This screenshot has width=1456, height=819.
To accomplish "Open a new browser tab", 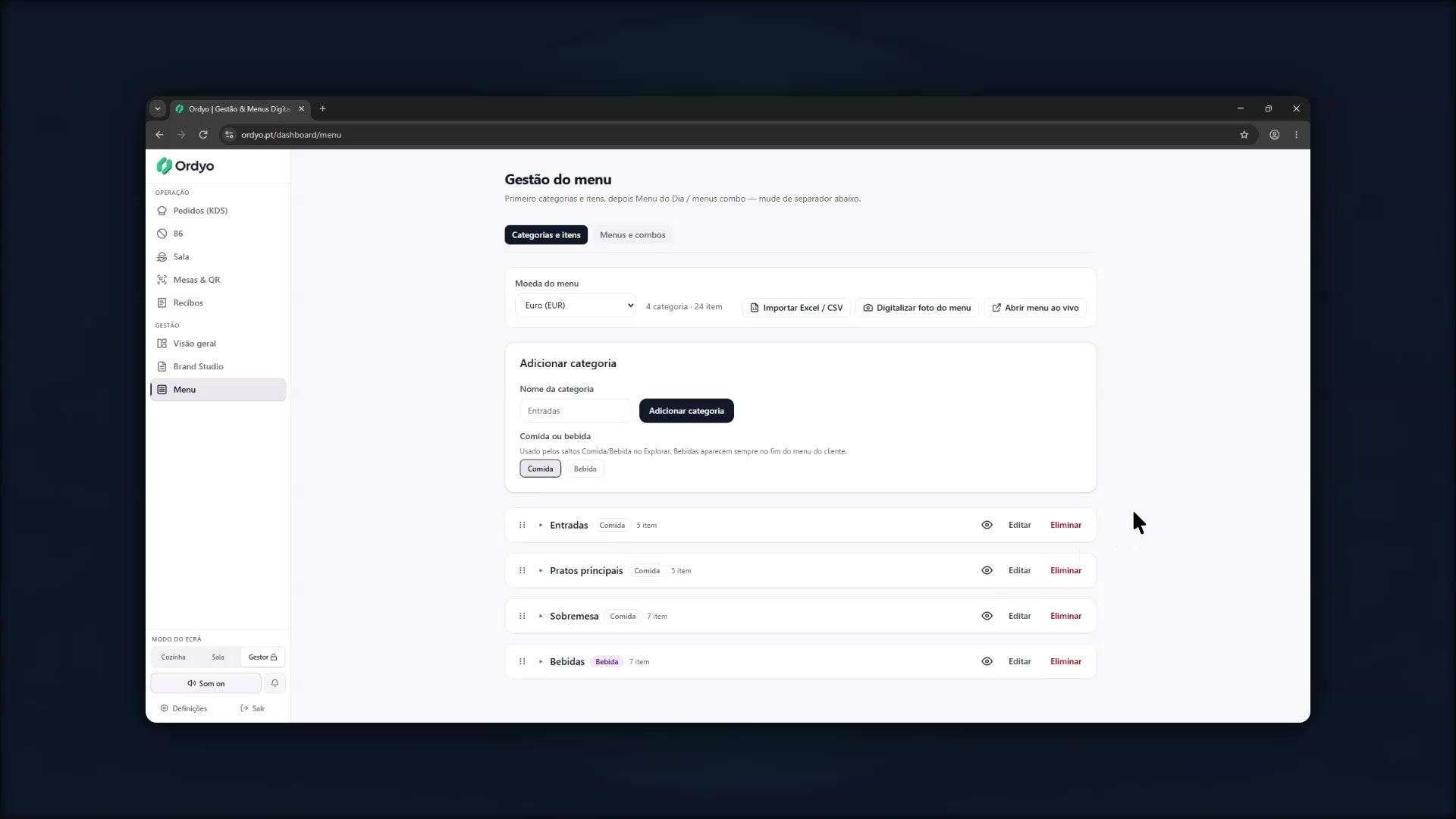I will (x=322, y=109).
